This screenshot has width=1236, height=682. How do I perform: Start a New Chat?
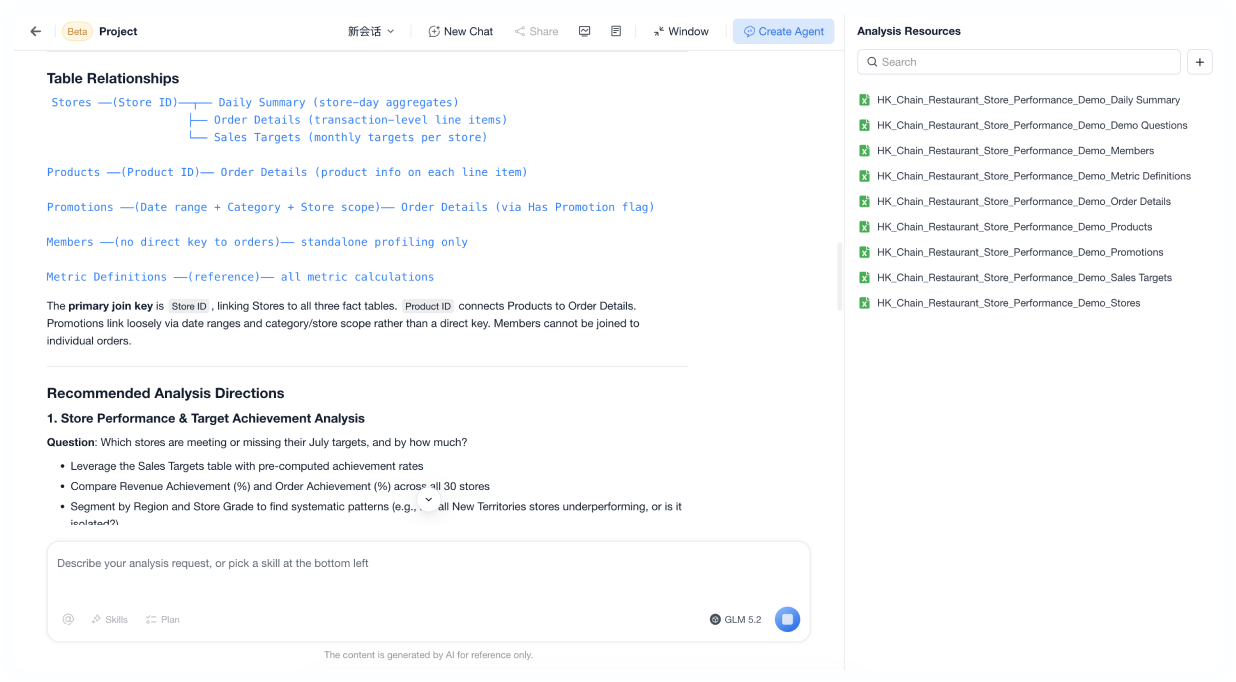461,31
